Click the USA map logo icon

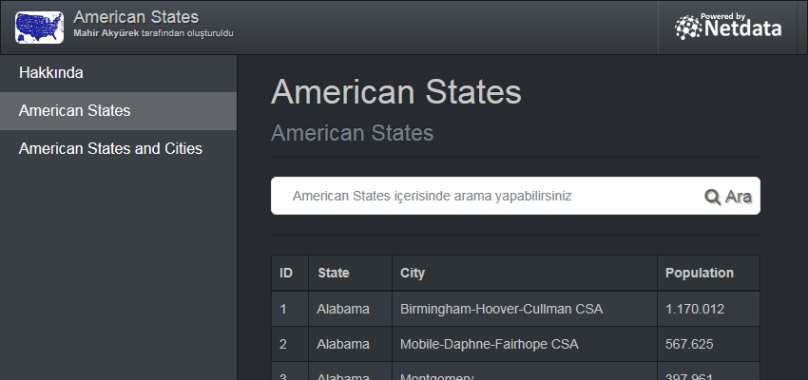click(x=39, y=27)
